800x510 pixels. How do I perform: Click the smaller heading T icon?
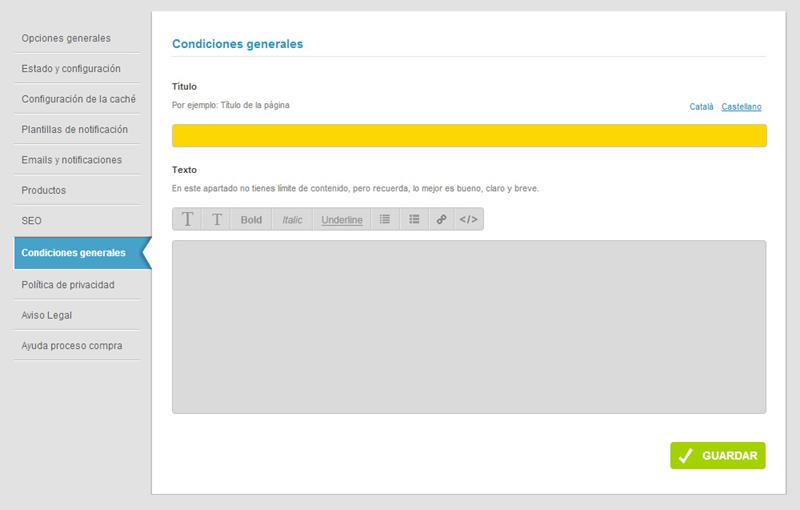coord(217,220)
